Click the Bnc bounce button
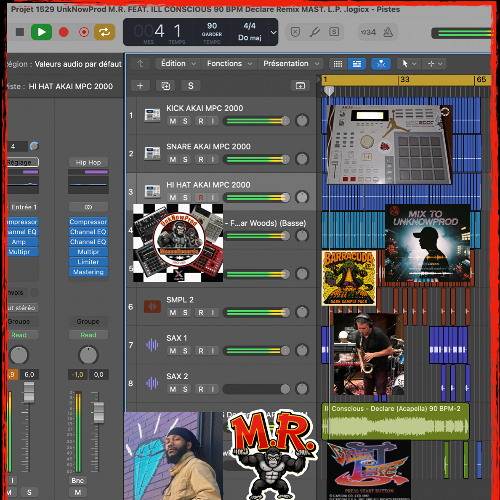The height and width of the screenshot is (500, 500). [x=78, y=480]
